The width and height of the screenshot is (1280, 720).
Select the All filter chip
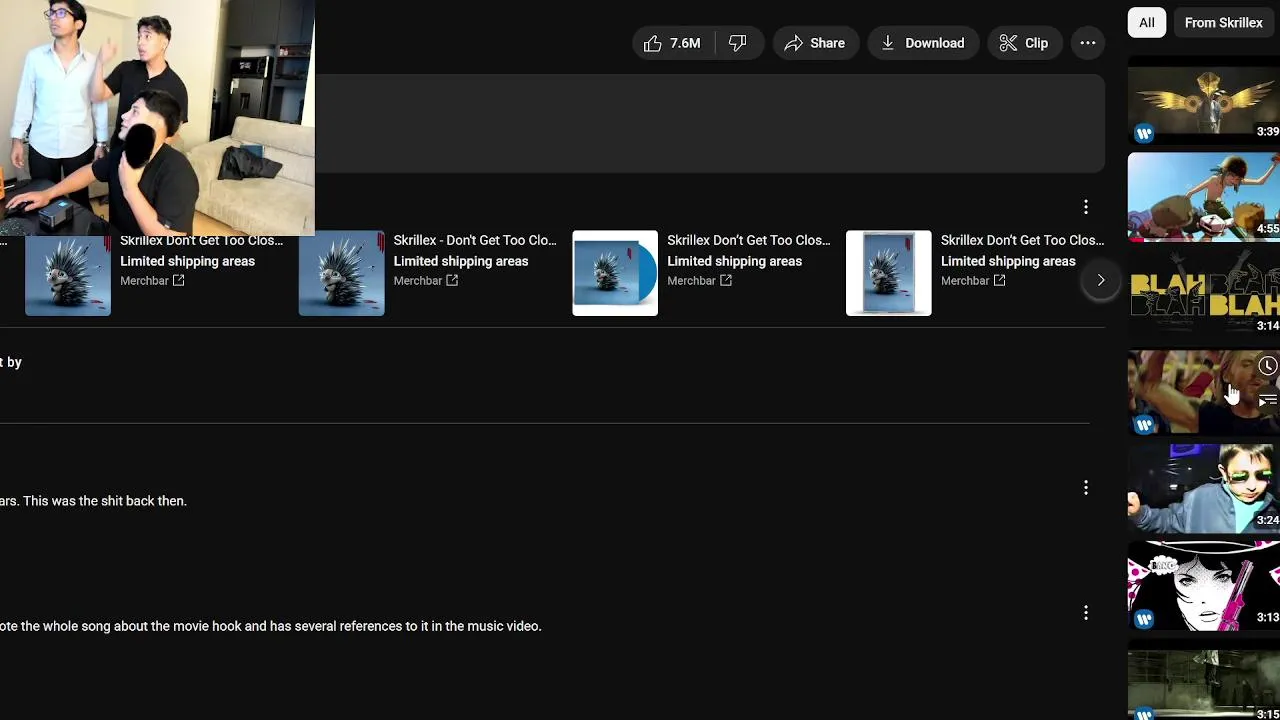point(1147,22)
